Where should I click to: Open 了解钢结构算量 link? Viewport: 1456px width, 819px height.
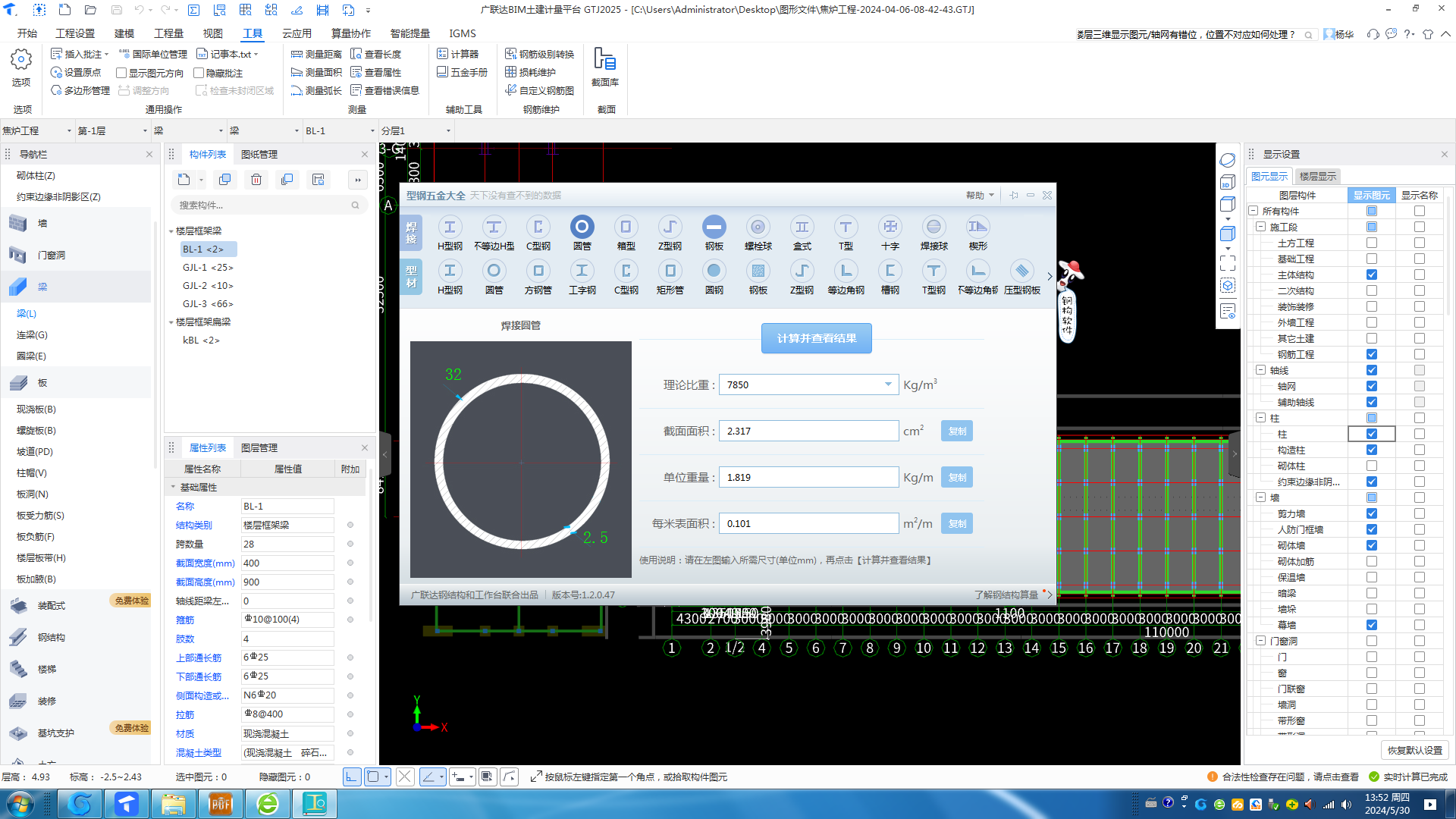[x=1006, y=595]
